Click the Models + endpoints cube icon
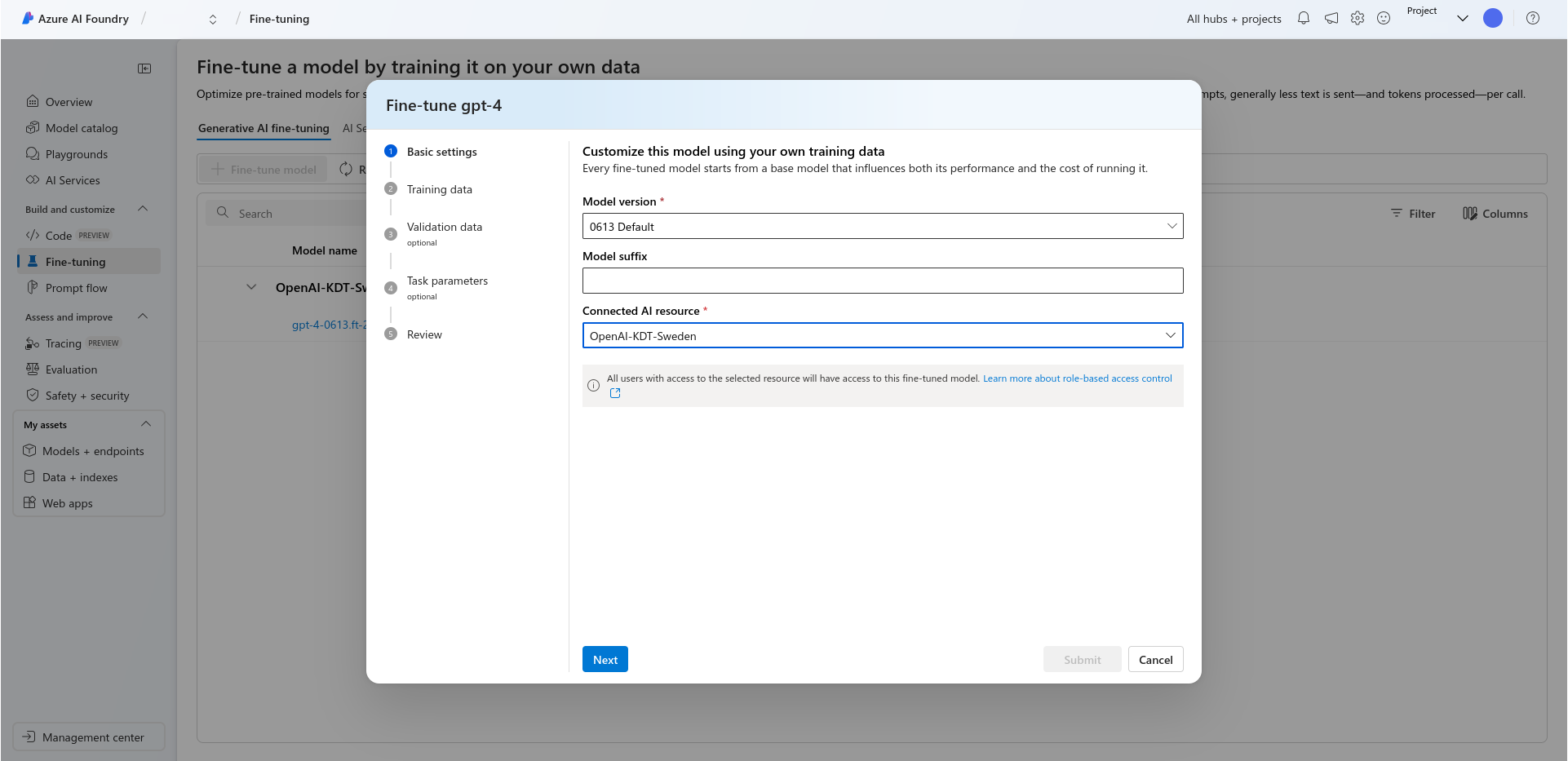 [x=29, y=450]
